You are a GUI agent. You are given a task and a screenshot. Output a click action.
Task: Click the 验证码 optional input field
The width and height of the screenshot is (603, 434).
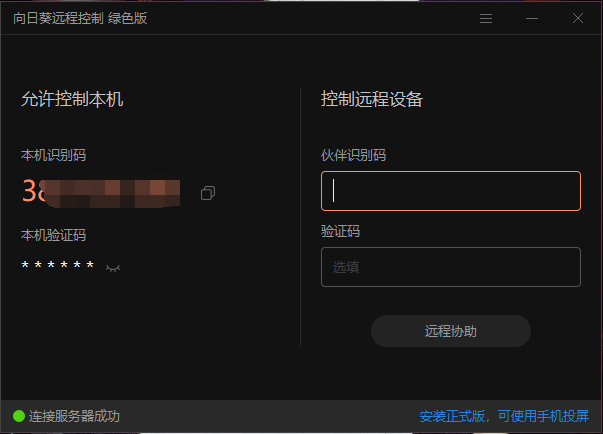pyautogui.click(x=450, y=267)
